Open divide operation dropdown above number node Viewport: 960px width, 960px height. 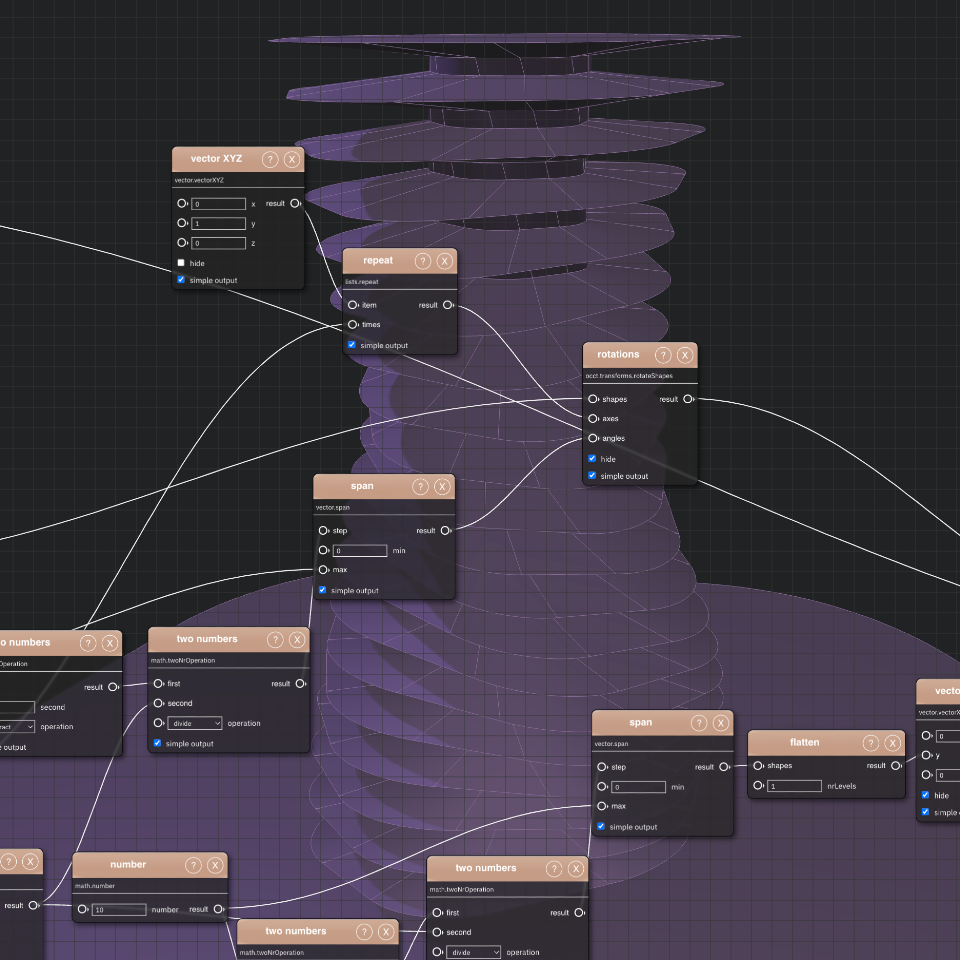[x=195, y=723]
